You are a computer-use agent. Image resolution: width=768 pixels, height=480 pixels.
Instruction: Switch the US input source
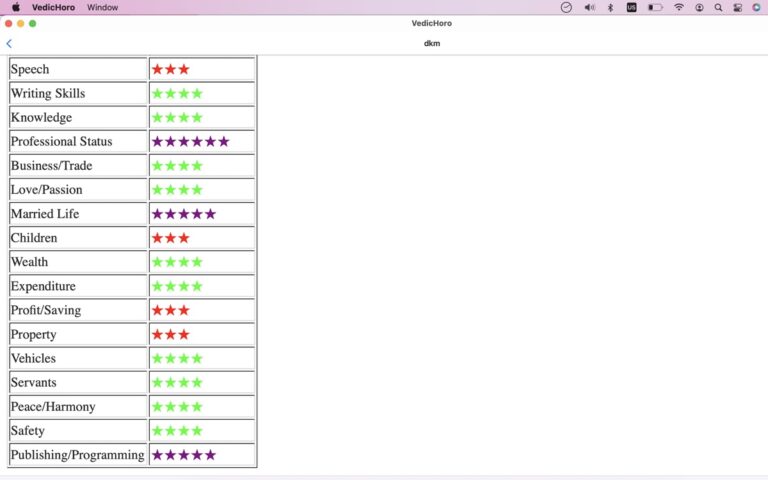pyautogui.click(x=631, y=7)
